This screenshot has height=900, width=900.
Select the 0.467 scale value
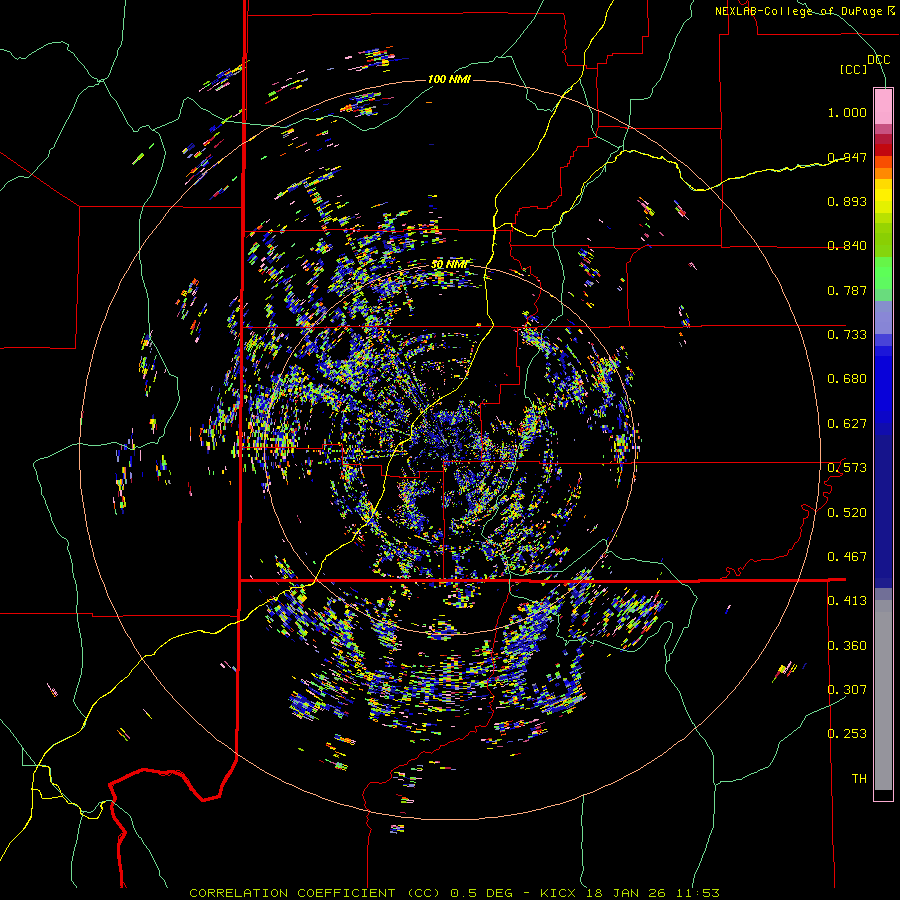[847, 557]
